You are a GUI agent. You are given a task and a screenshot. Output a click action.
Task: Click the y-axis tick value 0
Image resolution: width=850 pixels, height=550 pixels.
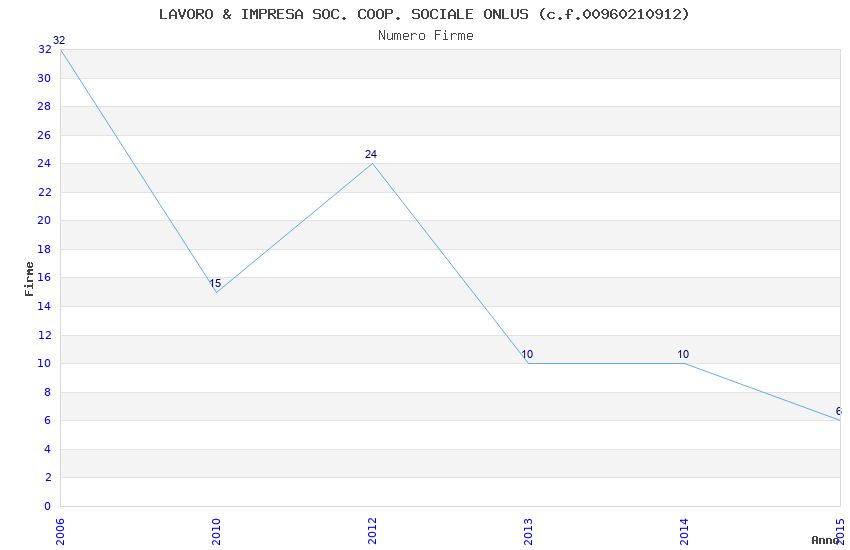pyautogui.click(x=47, y=506)
